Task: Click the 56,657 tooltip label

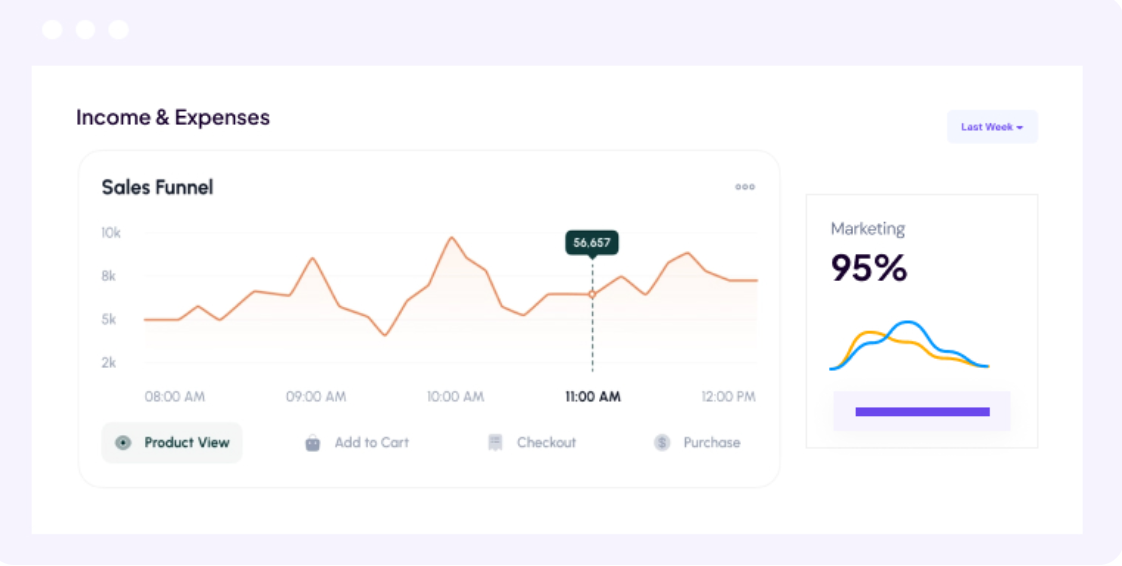Action: tap(592, 242)
